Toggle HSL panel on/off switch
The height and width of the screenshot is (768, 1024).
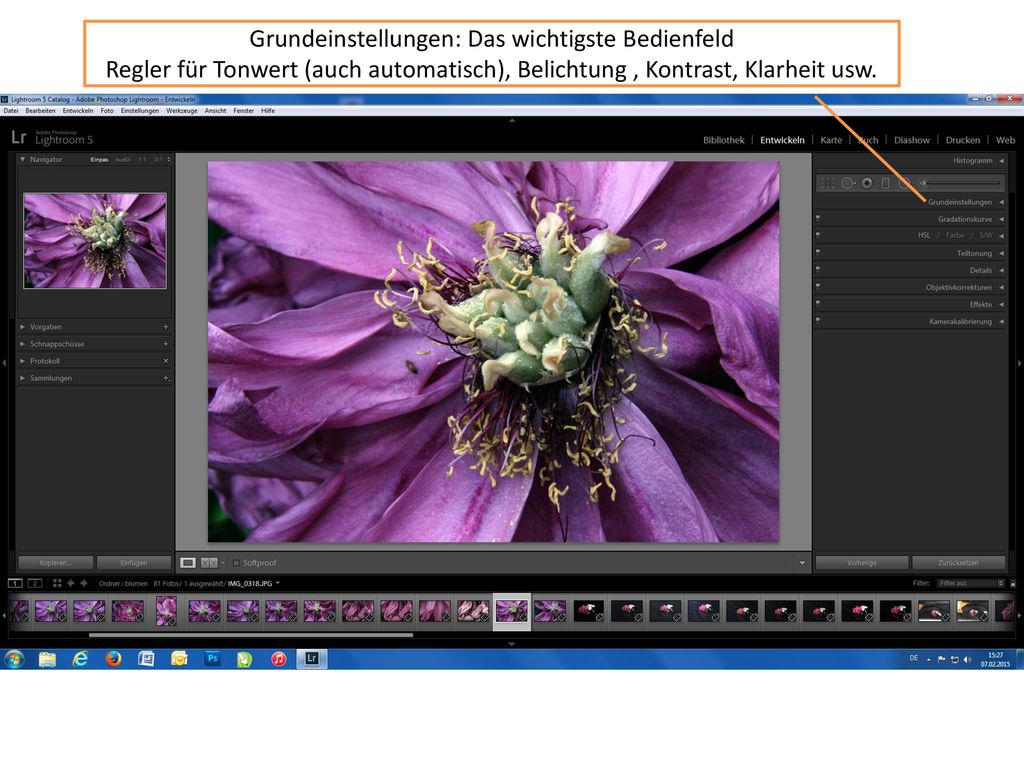click(818, 234)
